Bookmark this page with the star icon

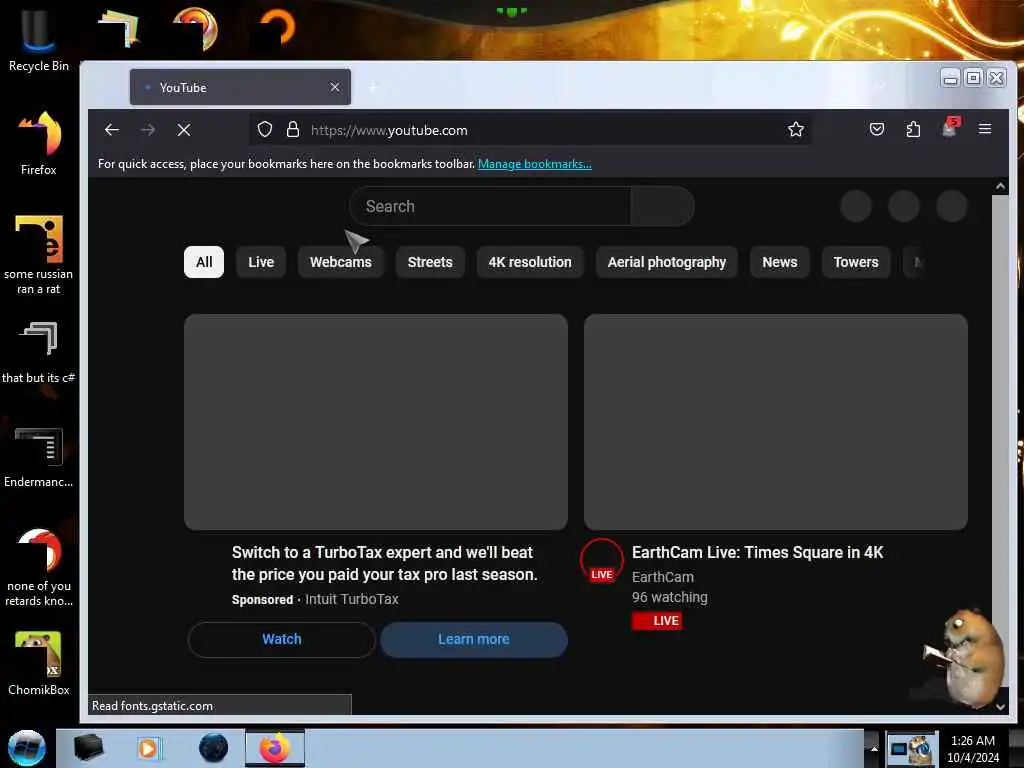point(795,129)
